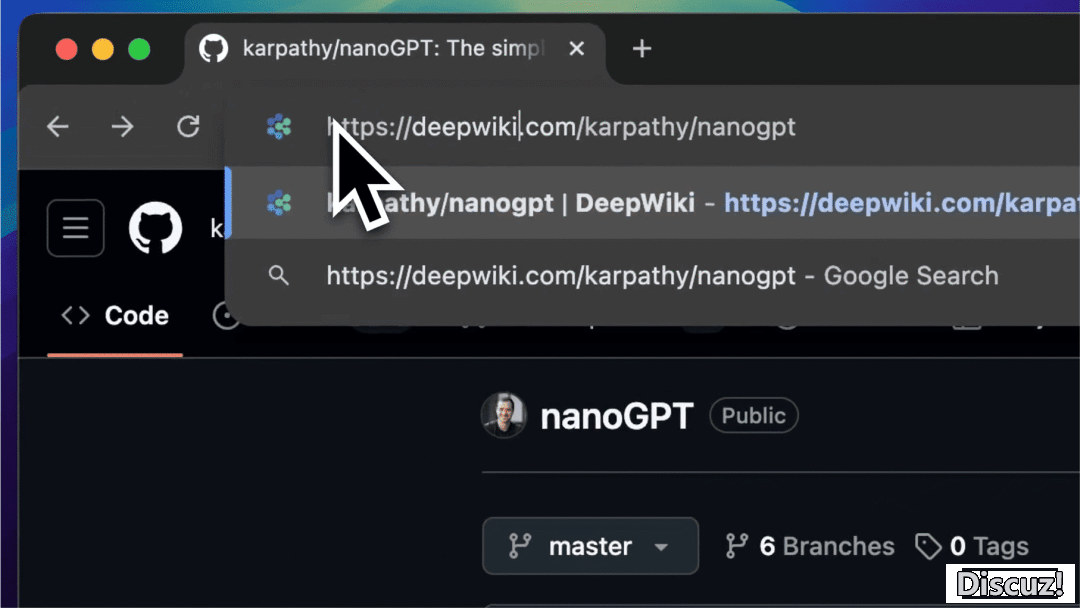This screenshot has width=1080, height=608.
Task: Open the nanoGPT repository title link
Action: pos(616,417)
